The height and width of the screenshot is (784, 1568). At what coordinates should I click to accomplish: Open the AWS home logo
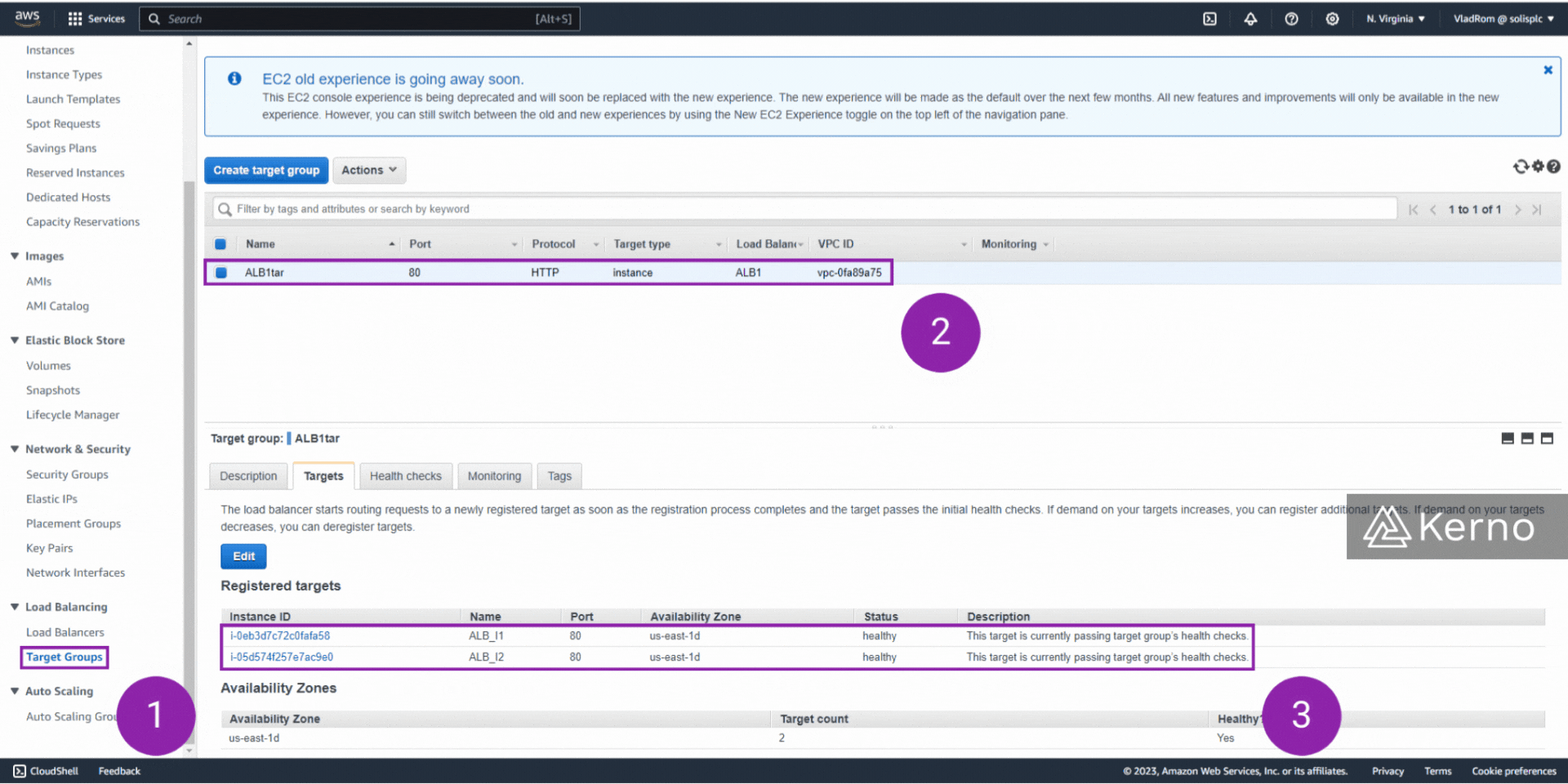pyautogui.click(x=27, y=18)
